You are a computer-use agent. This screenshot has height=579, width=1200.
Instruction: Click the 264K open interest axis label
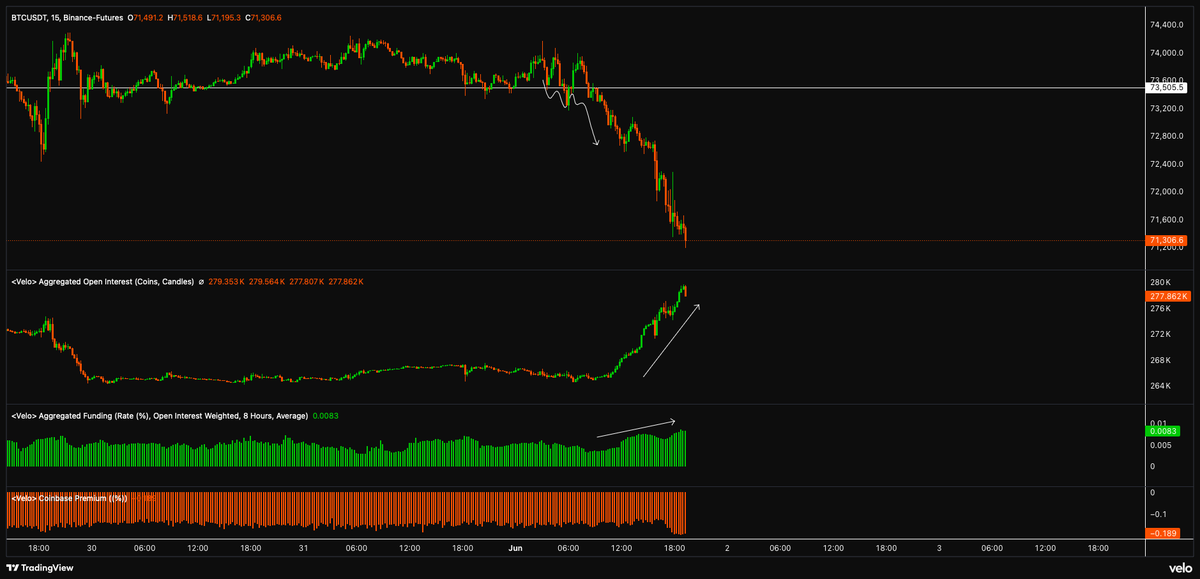pyautogui.click(x=1160, y=386)
